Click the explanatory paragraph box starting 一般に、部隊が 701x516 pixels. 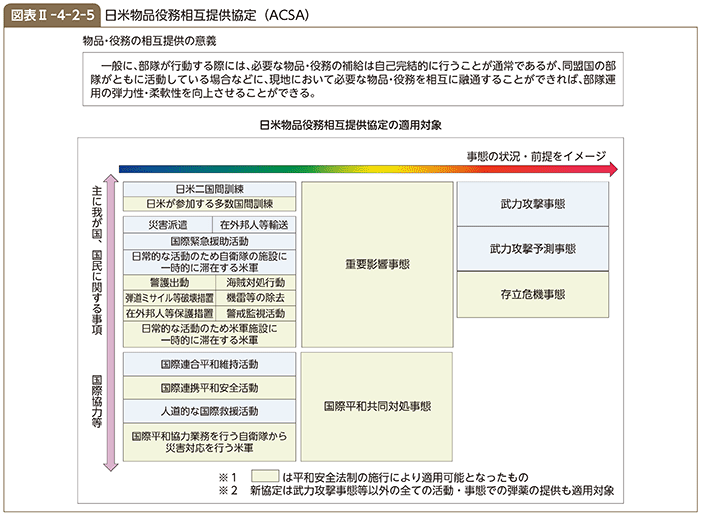tap(353, 79)
